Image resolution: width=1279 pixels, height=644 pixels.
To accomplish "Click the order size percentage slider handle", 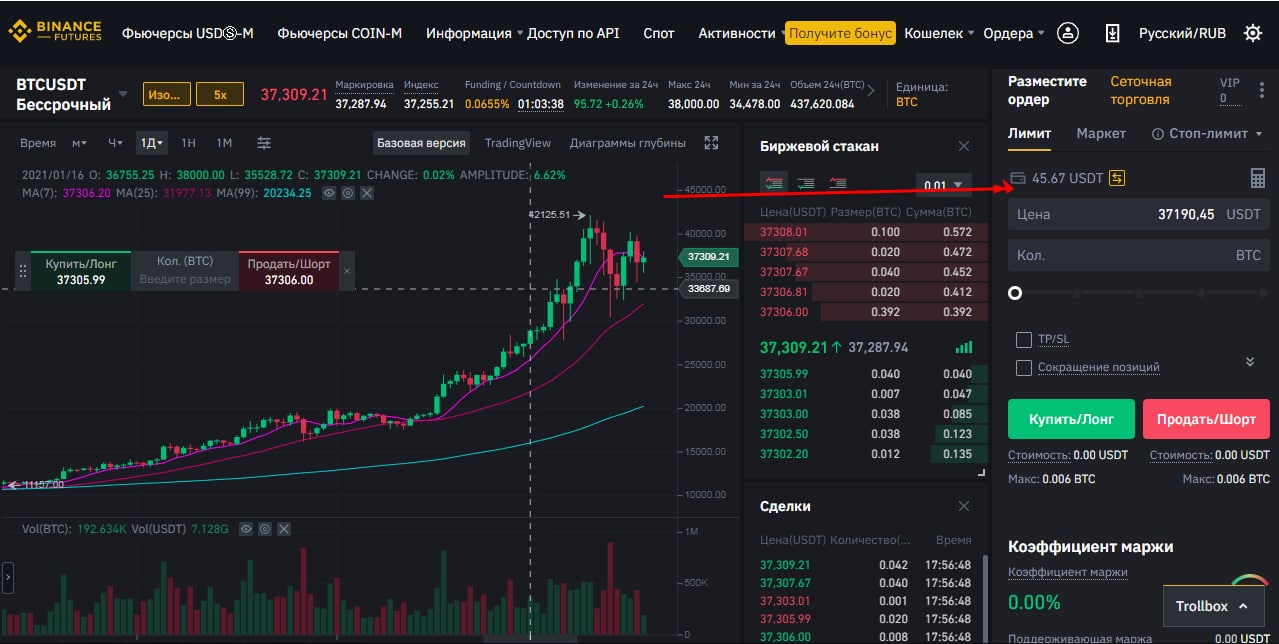I will click(1015, 293).
